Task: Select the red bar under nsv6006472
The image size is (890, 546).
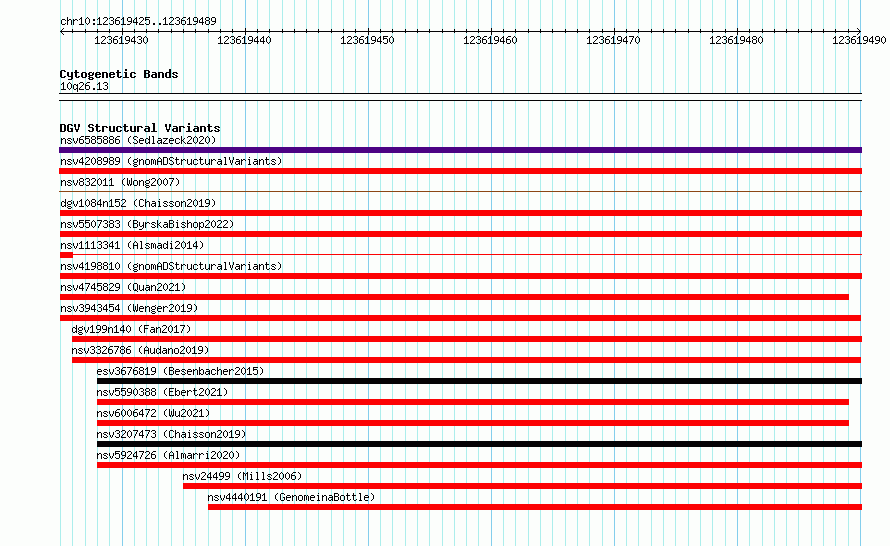Action: pos(473,423)
